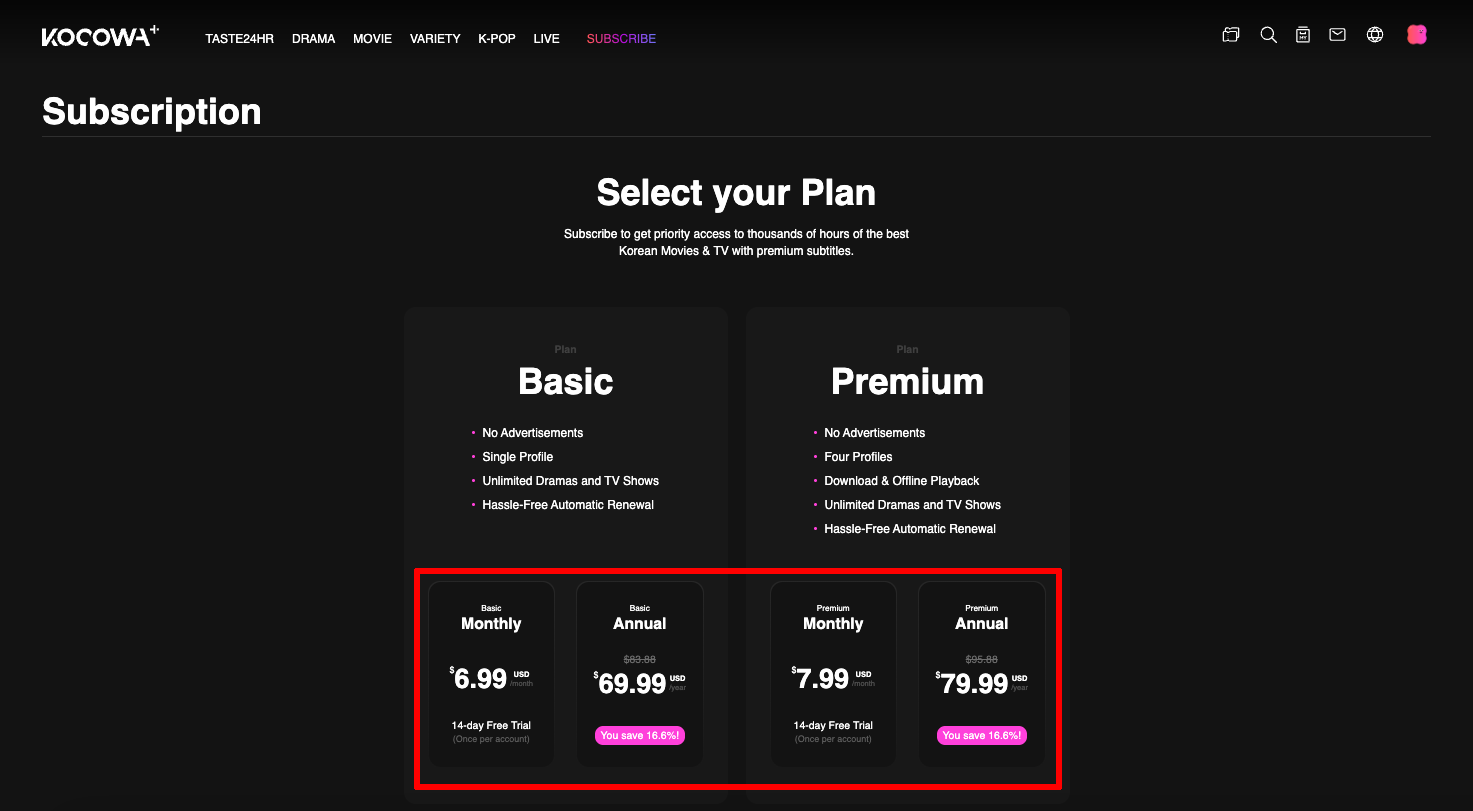Click the 14-day Free Trial label
This screenshot has height=811, width=1473.
tap(491, 725)
